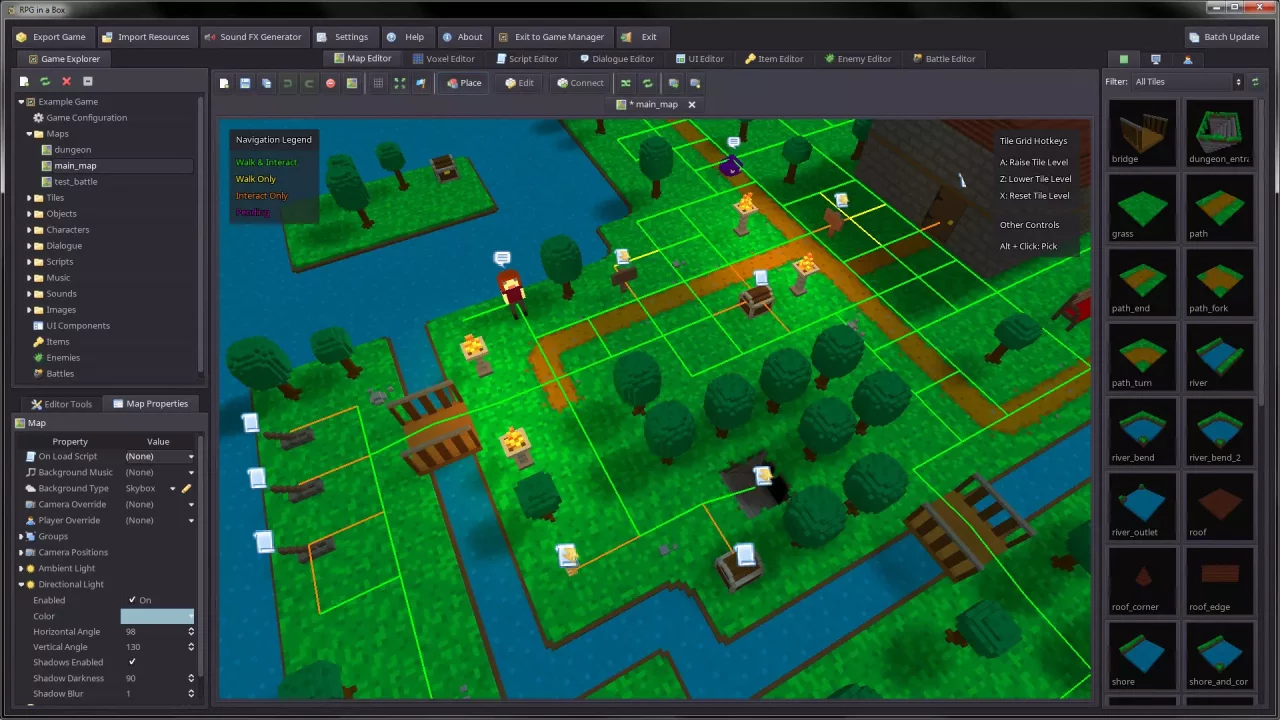Click the green refresh icon beside tile filter
This screenshot has height=720, width=1280.
1255,82
